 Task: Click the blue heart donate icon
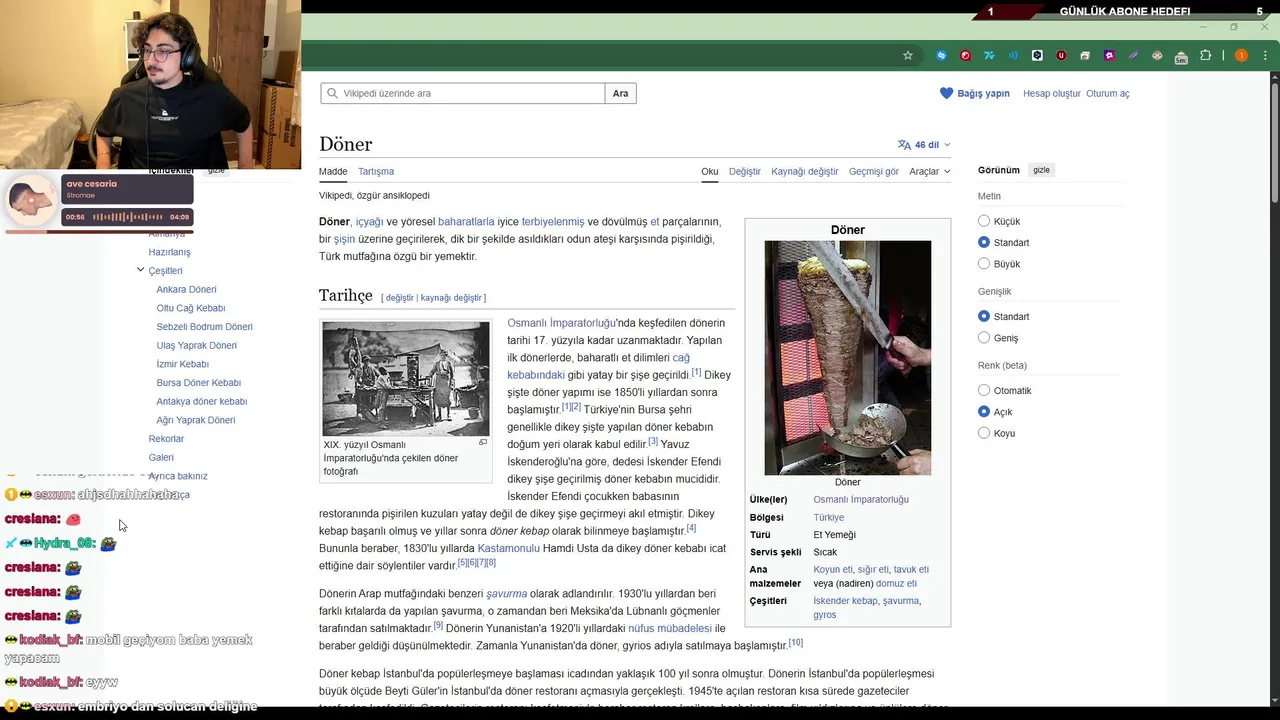point(946,93)
